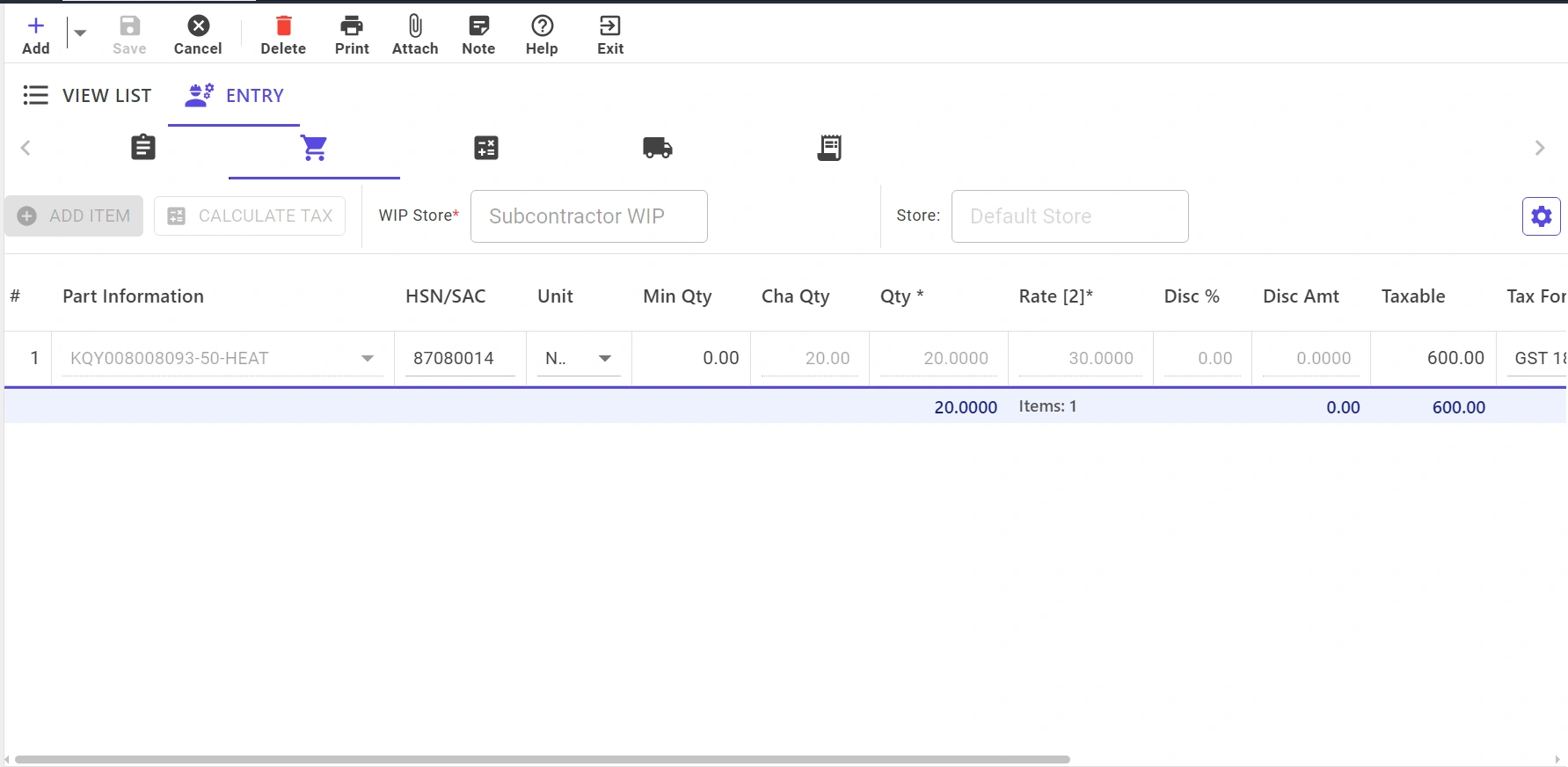Open the delivery truck tab
The image size is (1568, 767).
[x=658, y=148]
